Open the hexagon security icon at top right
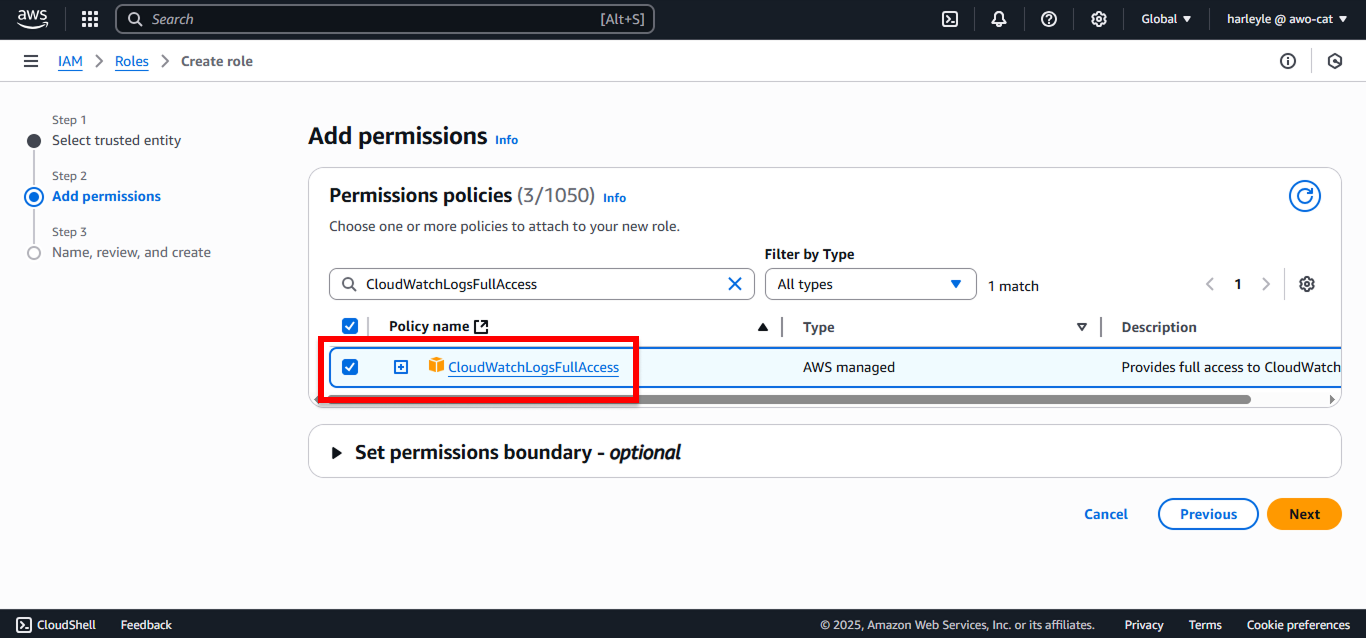This screenshot has width=1366, height=638. (1334, 61)
